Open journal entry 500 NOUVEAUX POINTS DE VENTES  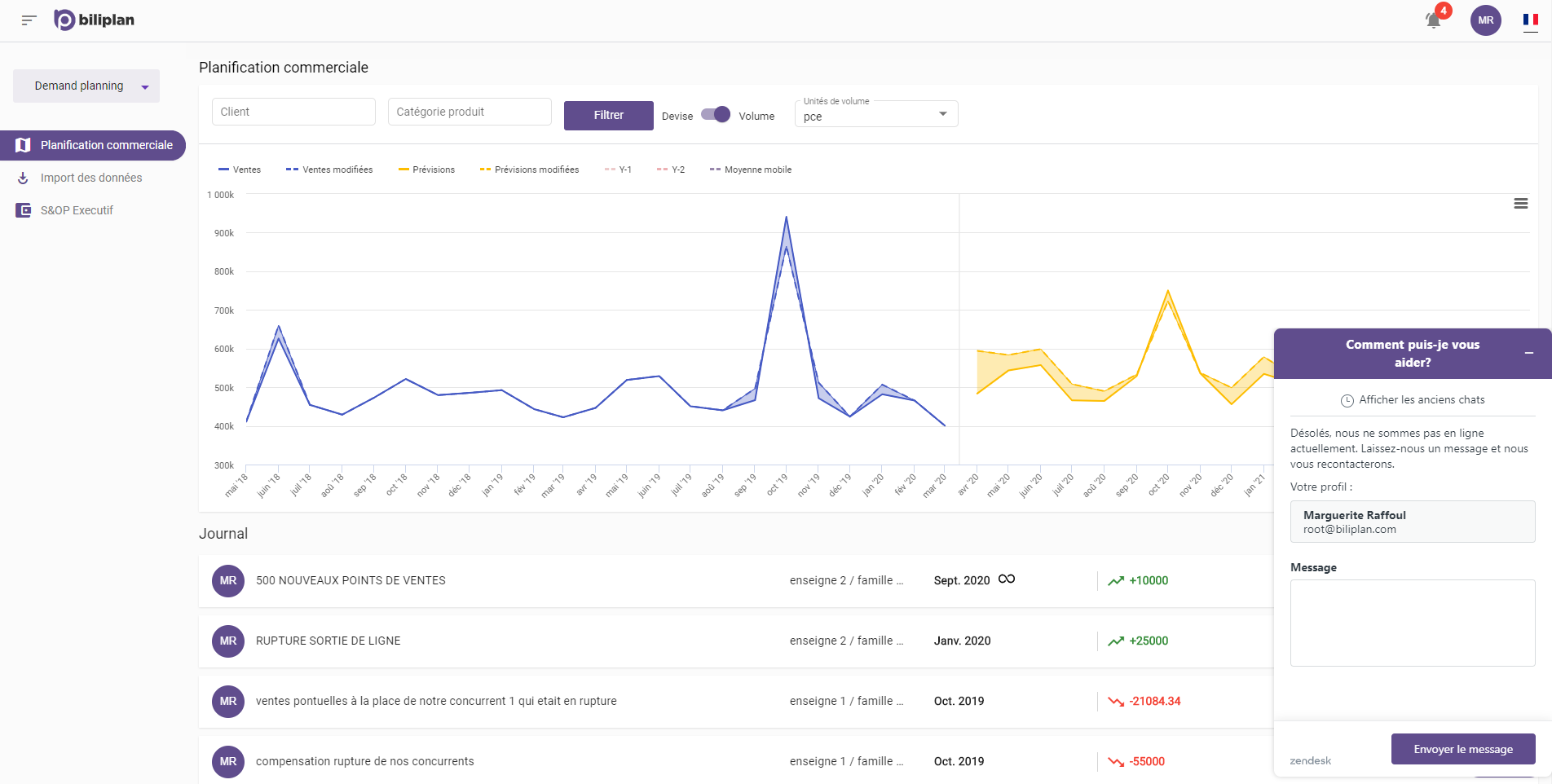coord(351,581)
